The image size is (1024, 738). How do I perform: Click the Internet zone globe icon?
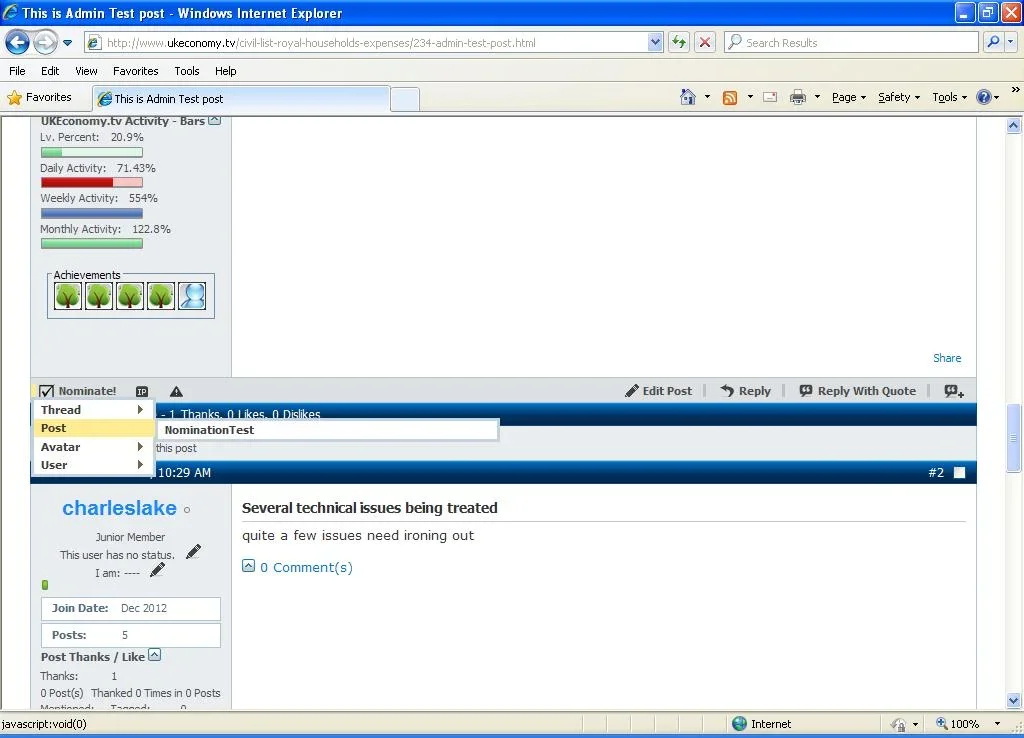(739, 724)
